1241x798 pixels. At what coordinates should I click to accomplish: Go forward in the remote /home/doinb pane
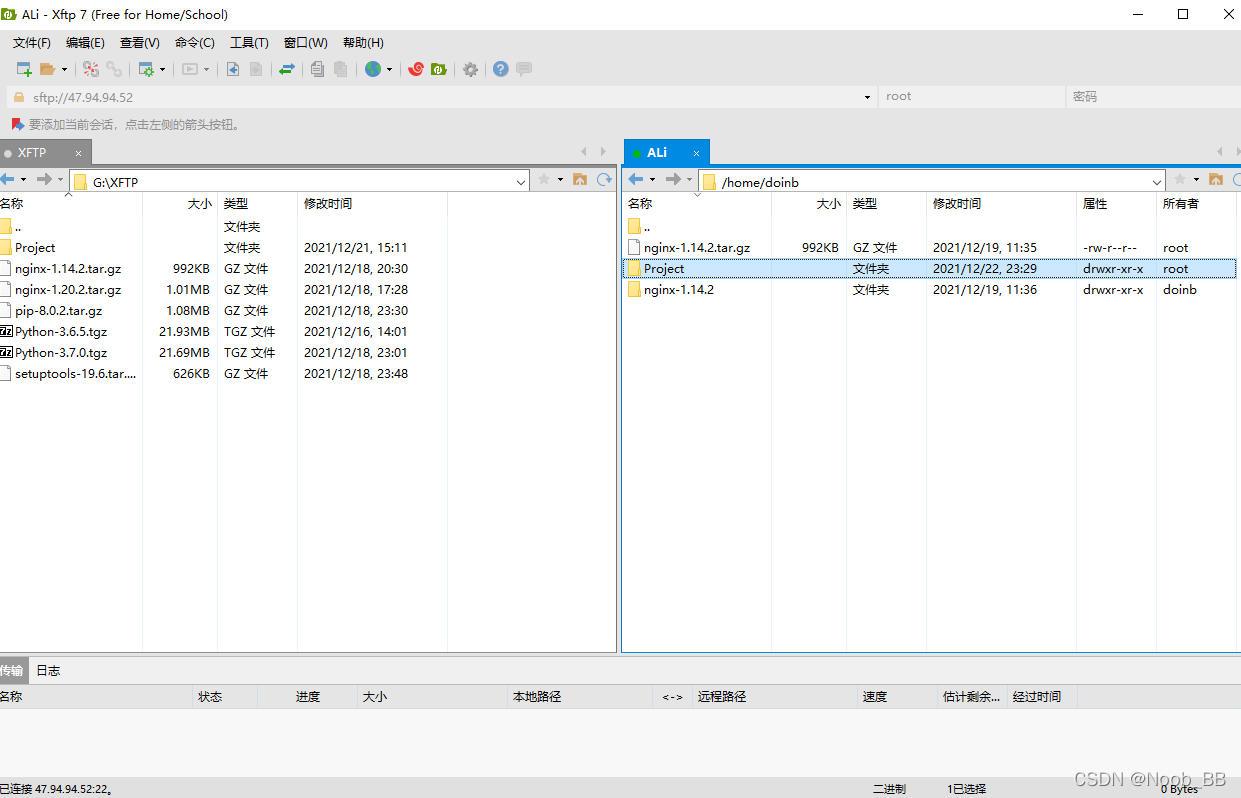click(x=673, y=180)
